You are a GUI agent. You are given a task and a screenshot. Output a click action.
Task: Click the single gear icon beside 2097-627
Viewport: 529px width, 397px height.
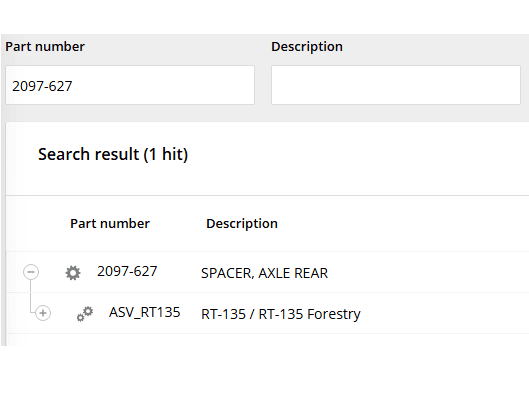click(73, 273)
